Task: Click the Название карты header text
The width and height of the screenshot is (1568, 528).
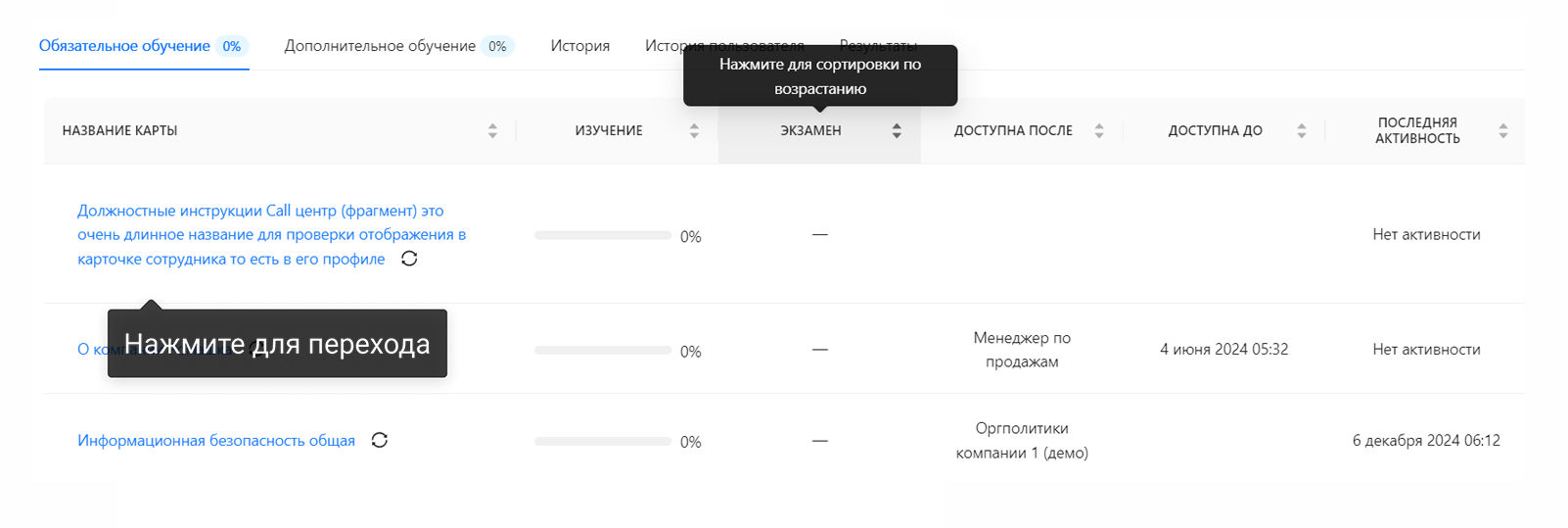Action: point(119,130)
